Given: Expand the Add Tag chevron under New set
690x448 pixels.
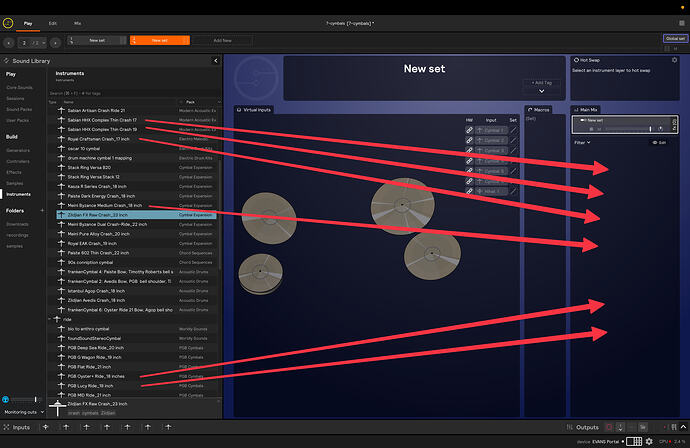Looking at the screenshot, I should (x=542, y=91).
